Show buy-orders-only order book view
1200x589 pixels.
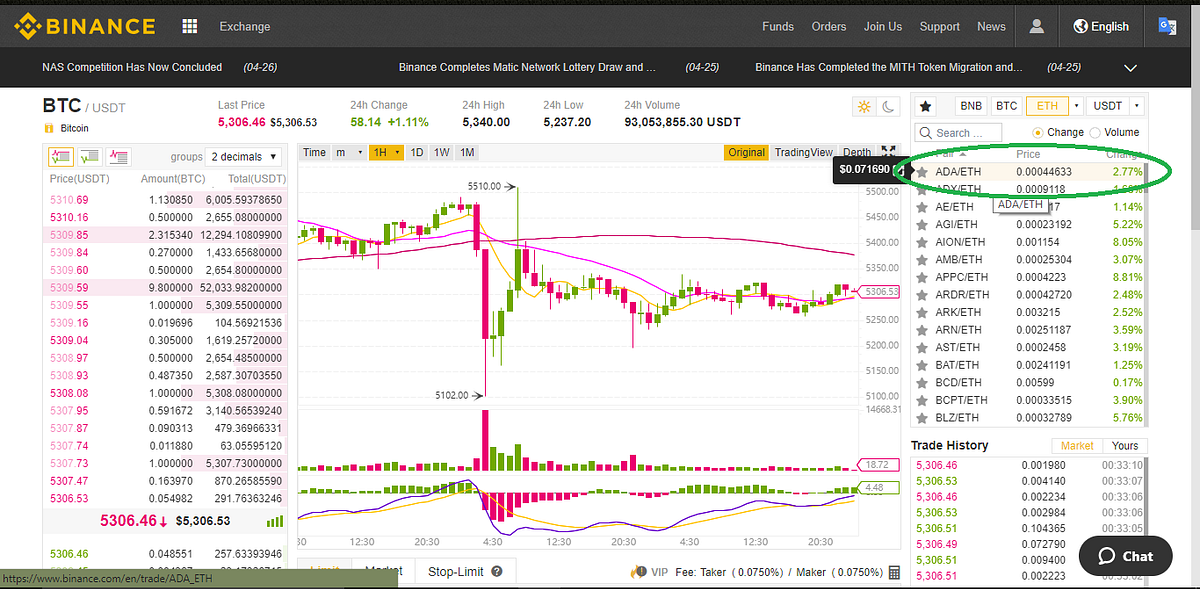[x=89, y=157]
